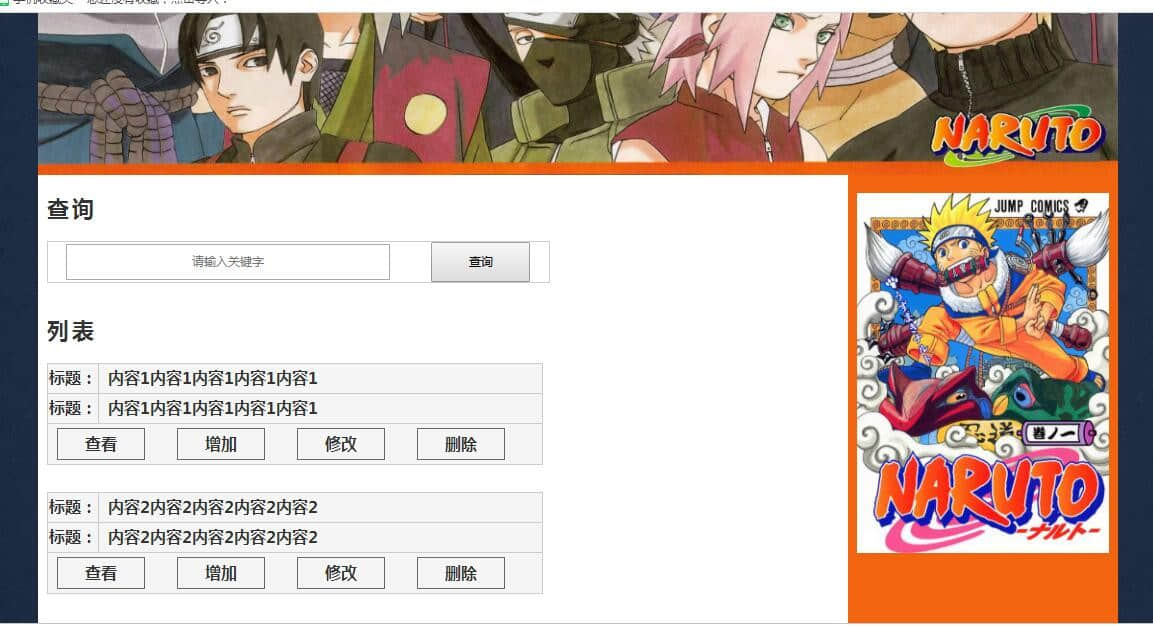This screenshot has height=626, width=1153.
Task: Select 修改 for the 内容2 entry
Action: coord(340,573)
